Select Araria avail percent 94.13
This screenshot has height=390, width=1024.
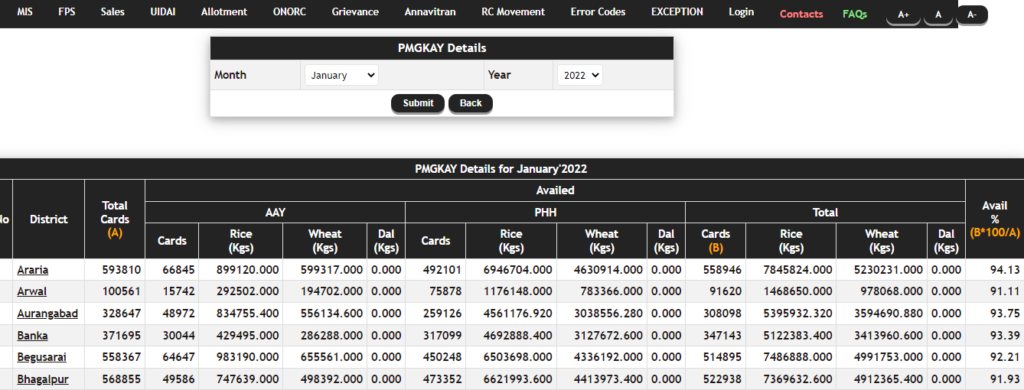pyautogui.click(x=1005, y=270)
